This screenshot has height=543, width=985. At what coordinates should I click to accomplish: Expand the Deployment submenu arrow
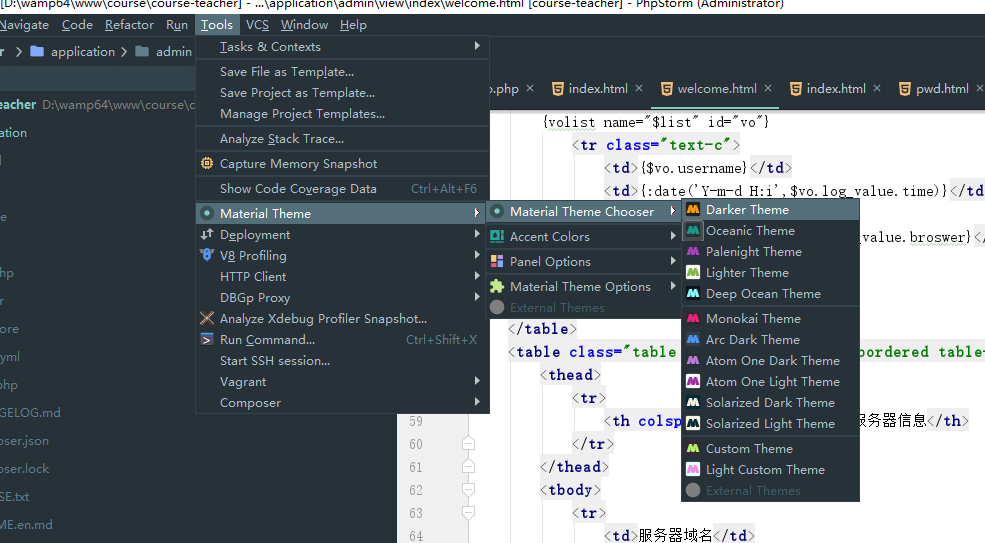(477, 234)
